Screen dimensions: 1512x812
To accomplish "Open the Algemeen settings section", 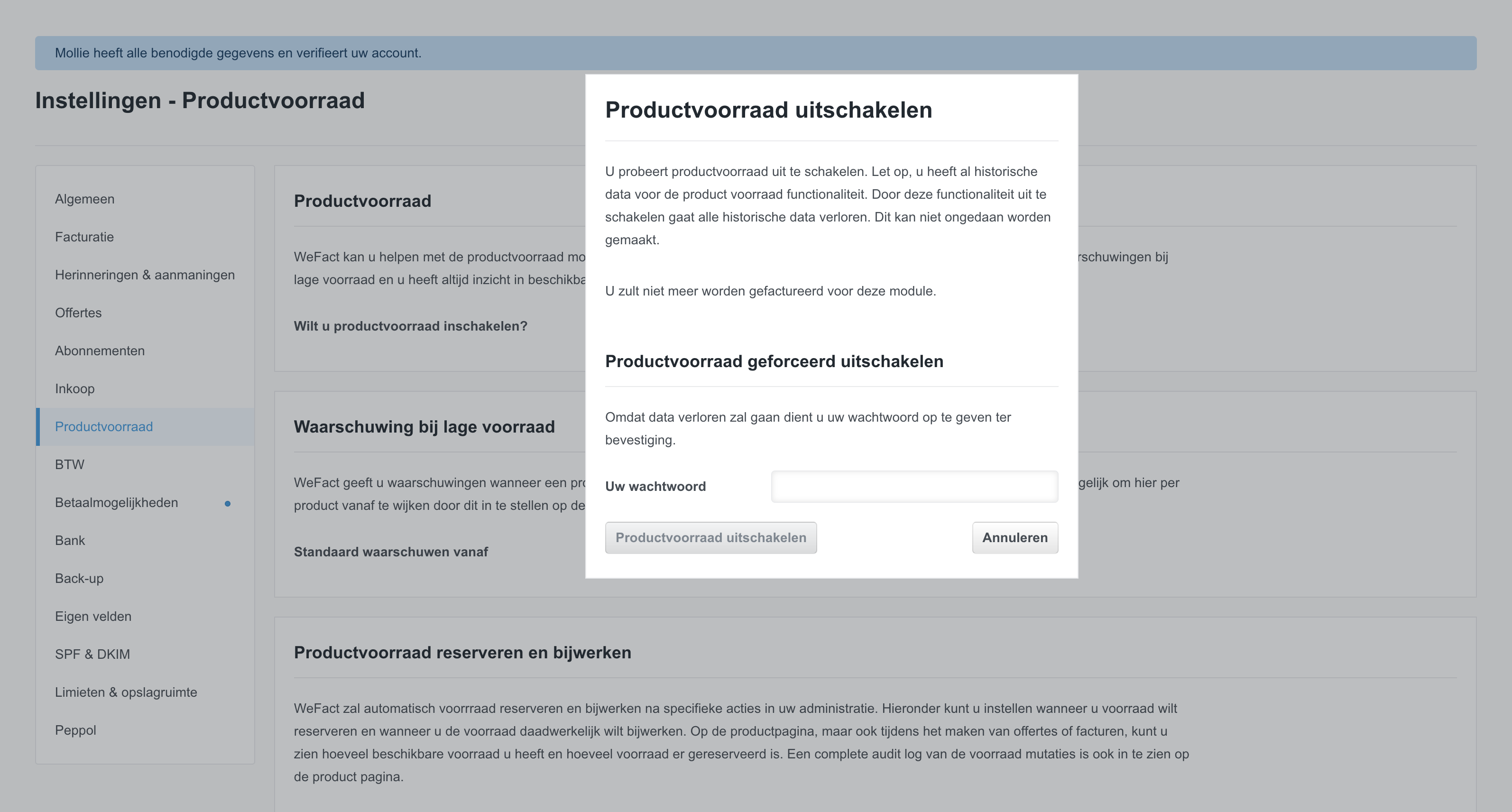I will click(x=84, y=199).
